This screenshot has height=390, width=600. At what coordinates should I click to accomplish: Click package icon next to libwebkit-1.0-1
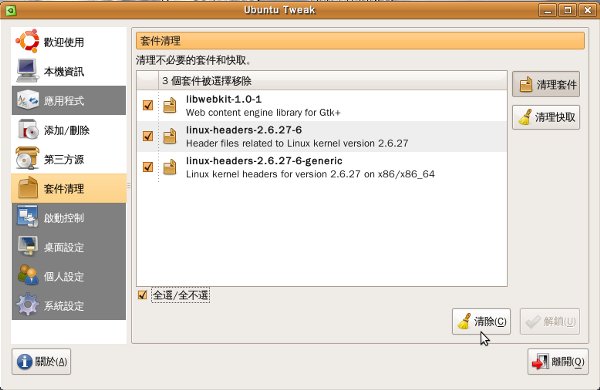(x=170, y=106)
